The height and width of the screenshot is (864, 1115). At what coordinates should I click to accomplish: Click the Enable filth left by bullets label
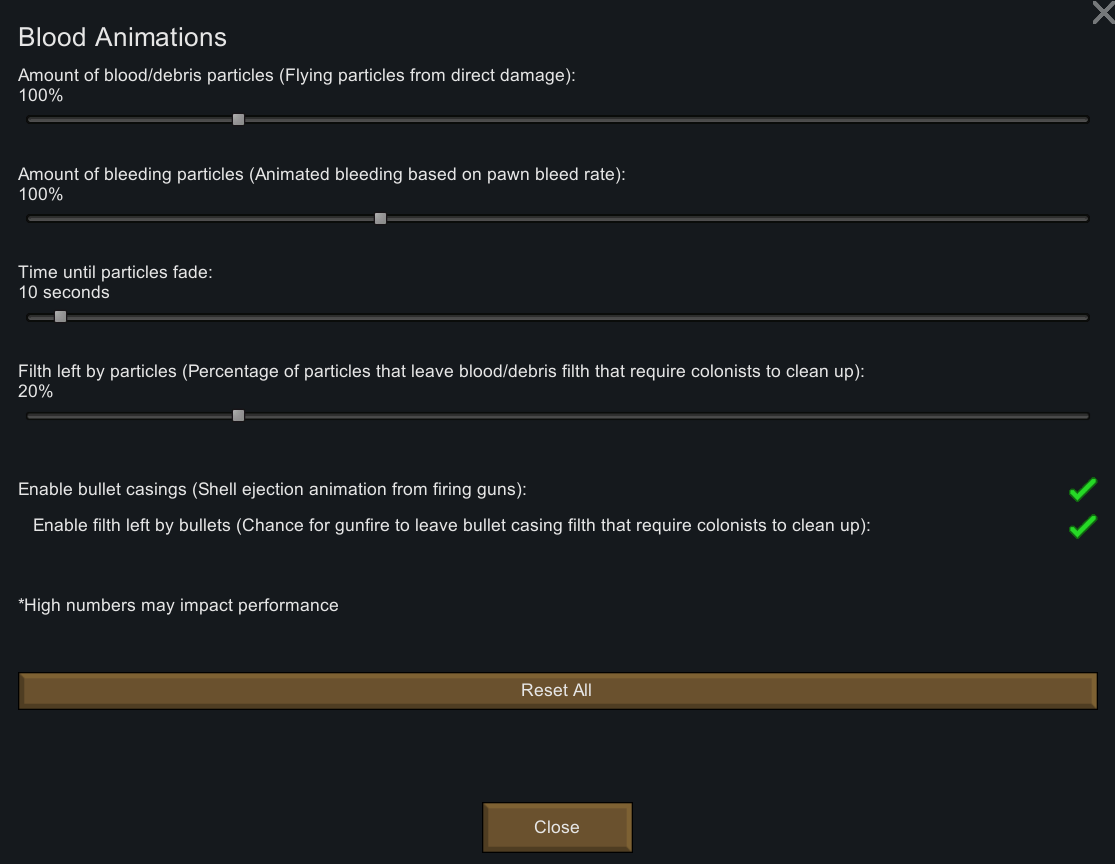452,526
